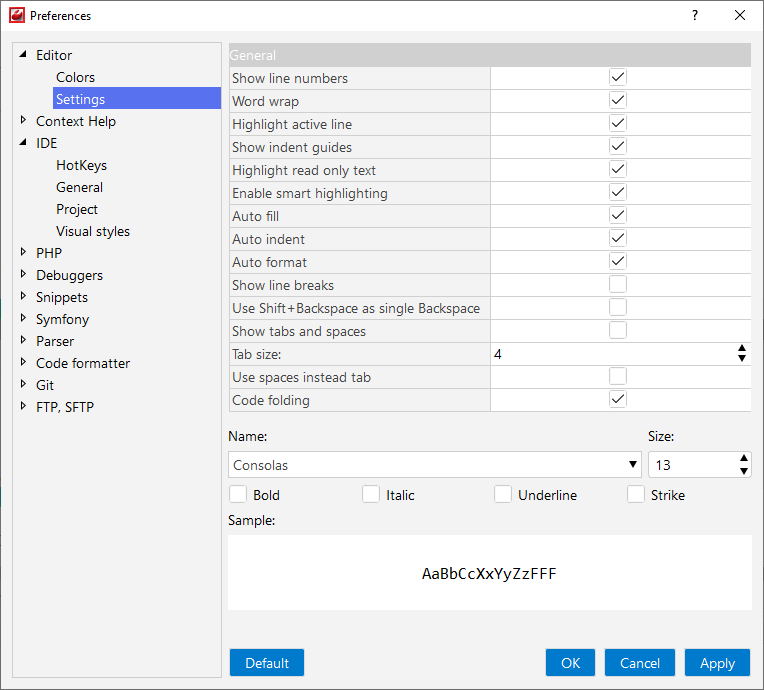Click the OK button
Screen dimensions: 764x690
(x=571, y=663)
